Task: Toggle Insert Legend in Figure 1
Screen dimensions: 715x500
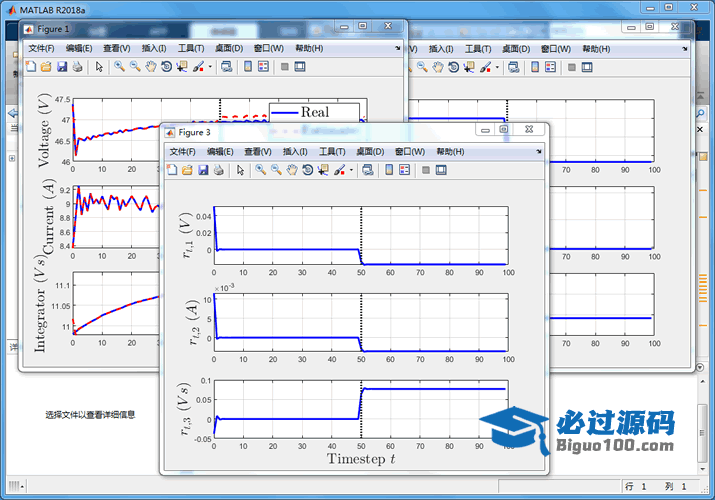Action: click(x=264, y=67)
